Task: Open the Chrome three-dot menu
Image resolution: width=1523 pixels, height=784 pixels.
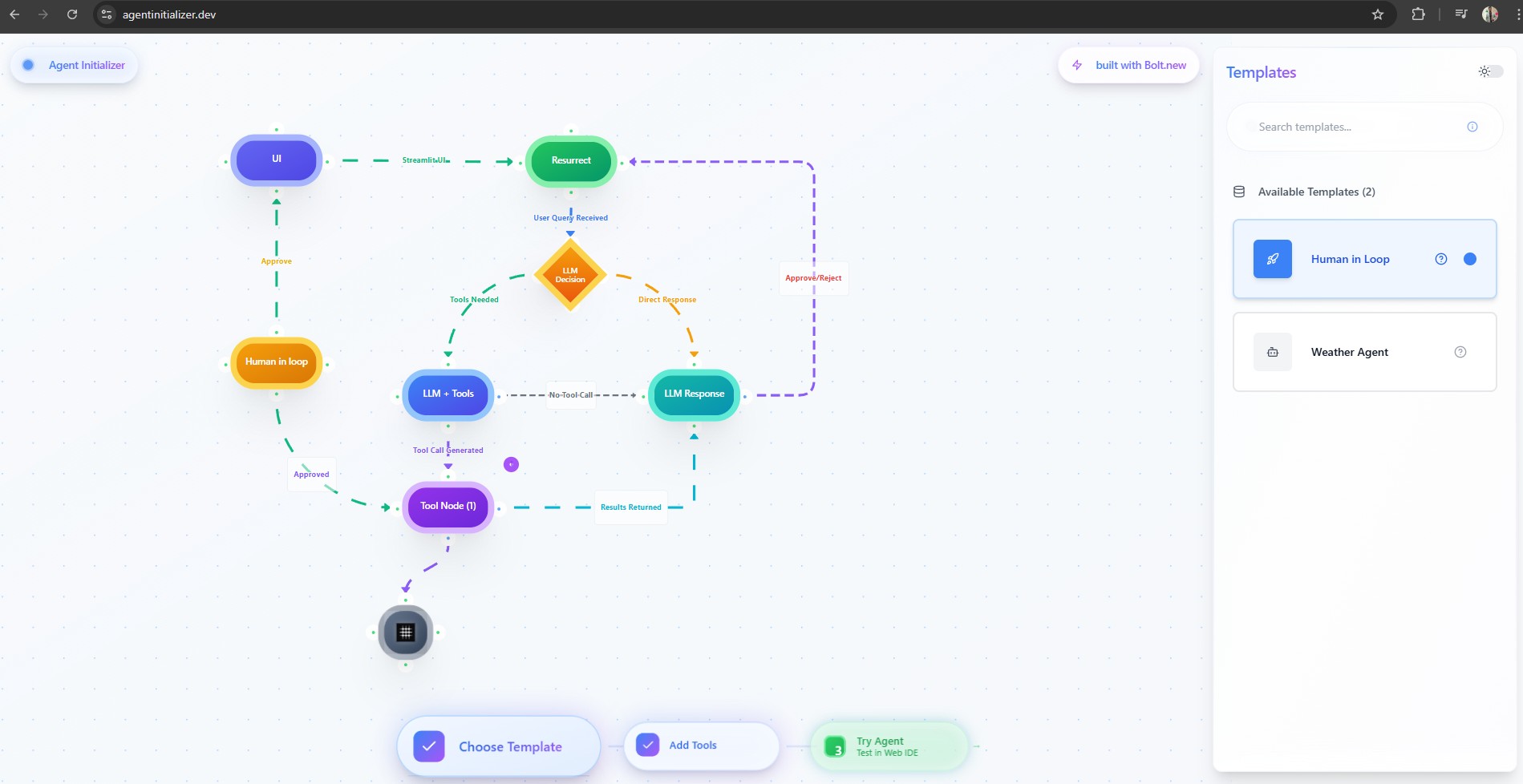Action: [1514, 14]
